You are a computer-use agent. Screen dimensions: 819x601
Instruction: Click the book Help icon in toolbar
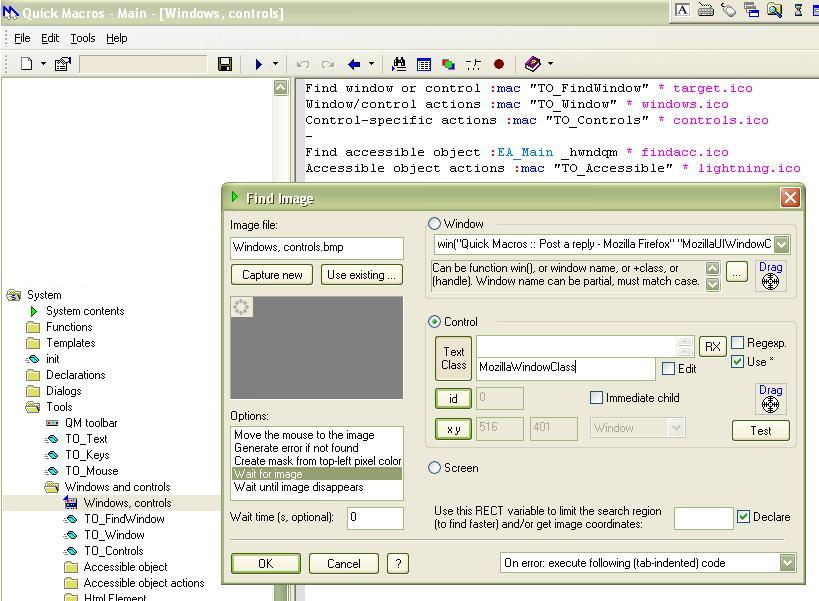(x=532, y=64)
